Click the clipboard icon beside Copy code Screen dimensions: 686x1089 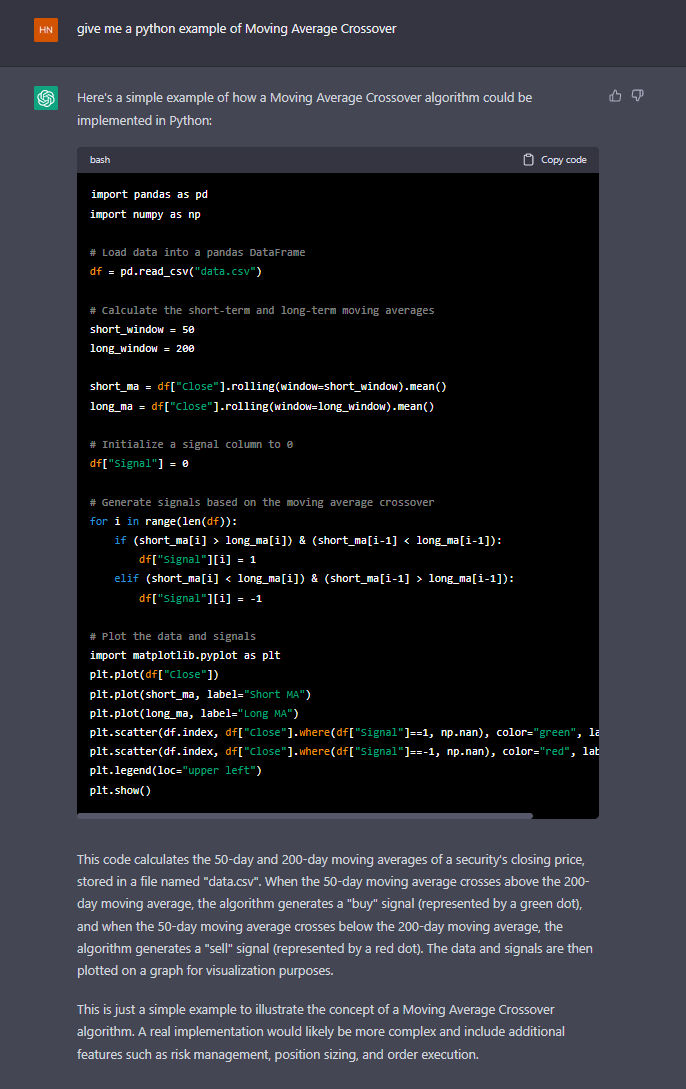click(x=528, y=160)
